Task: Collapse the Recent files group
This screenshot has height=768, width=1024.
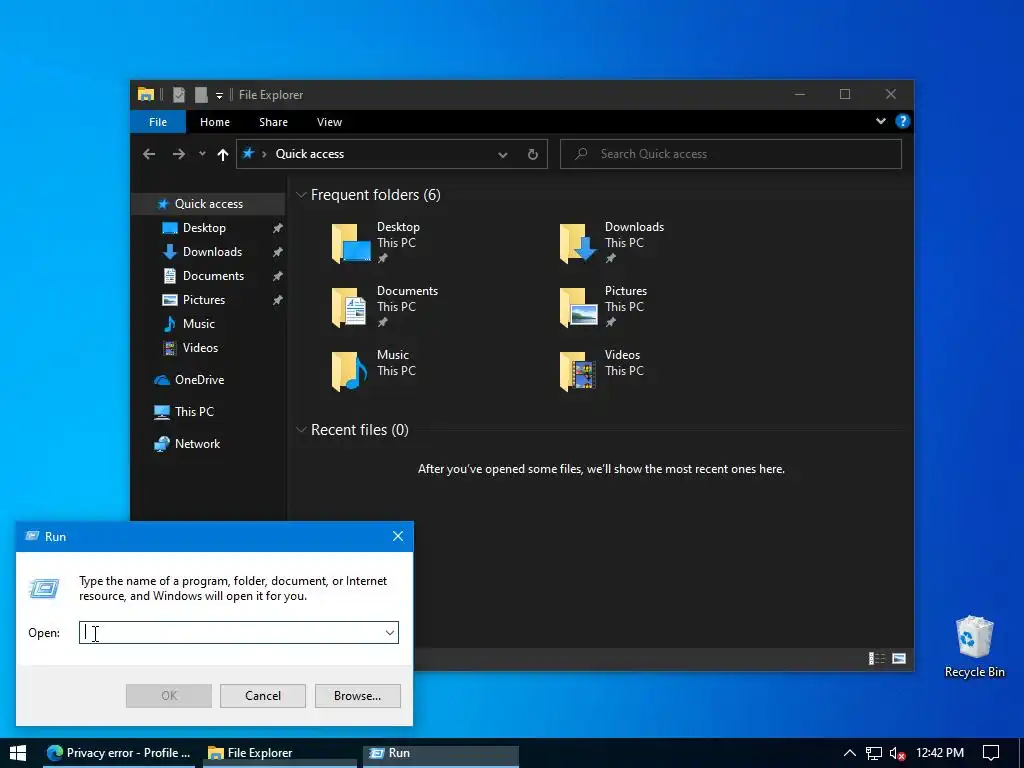Action: point(301,430)
